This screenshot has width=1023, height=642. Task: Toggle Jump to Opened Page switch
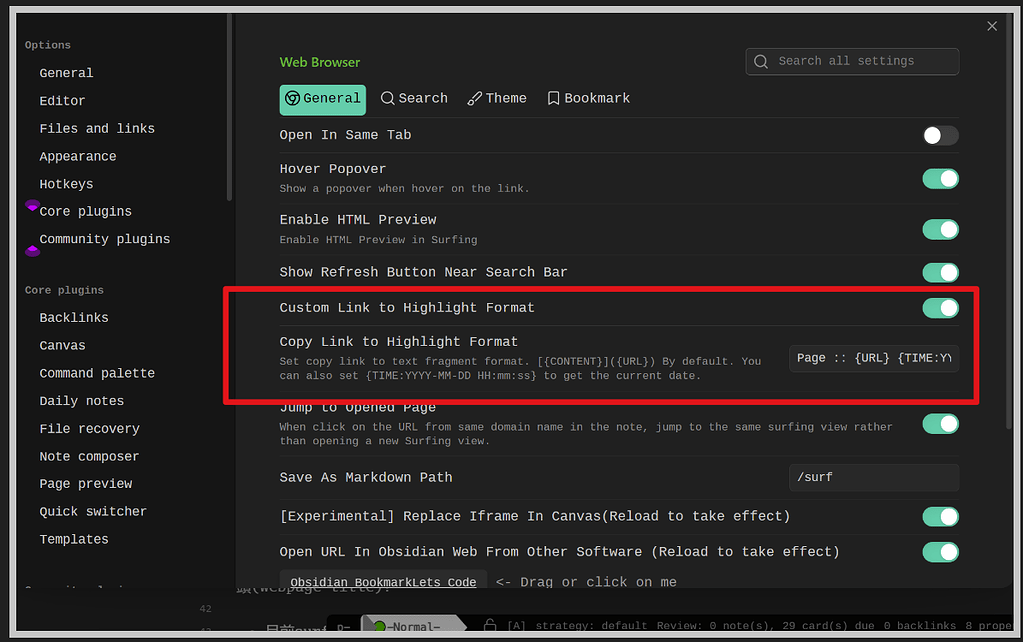[x=939, y=424]
